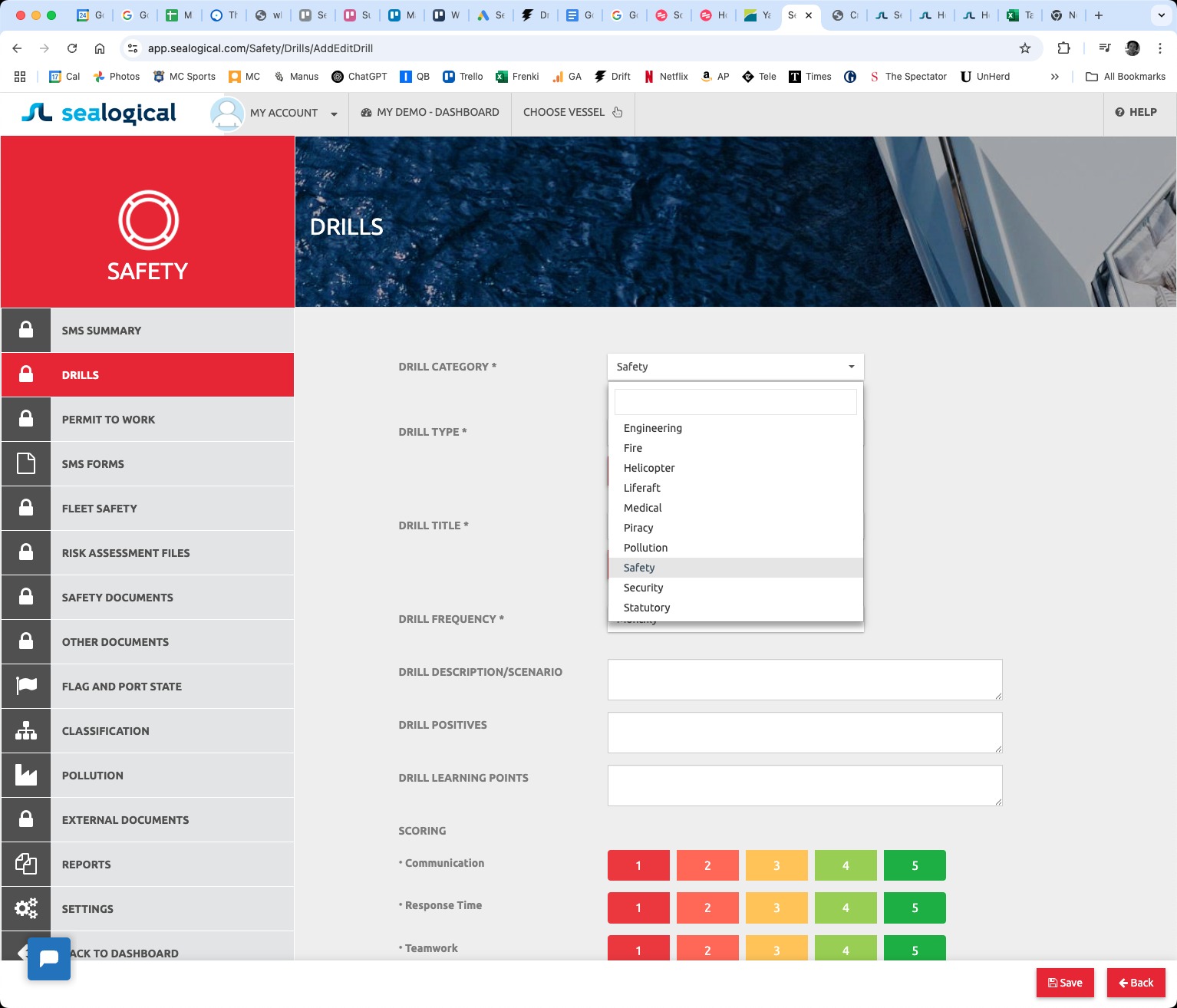Click the SMS Forms document icon
This screenshot has height=1008, width=1177.
pyautogui.click(x=26, y=463)
